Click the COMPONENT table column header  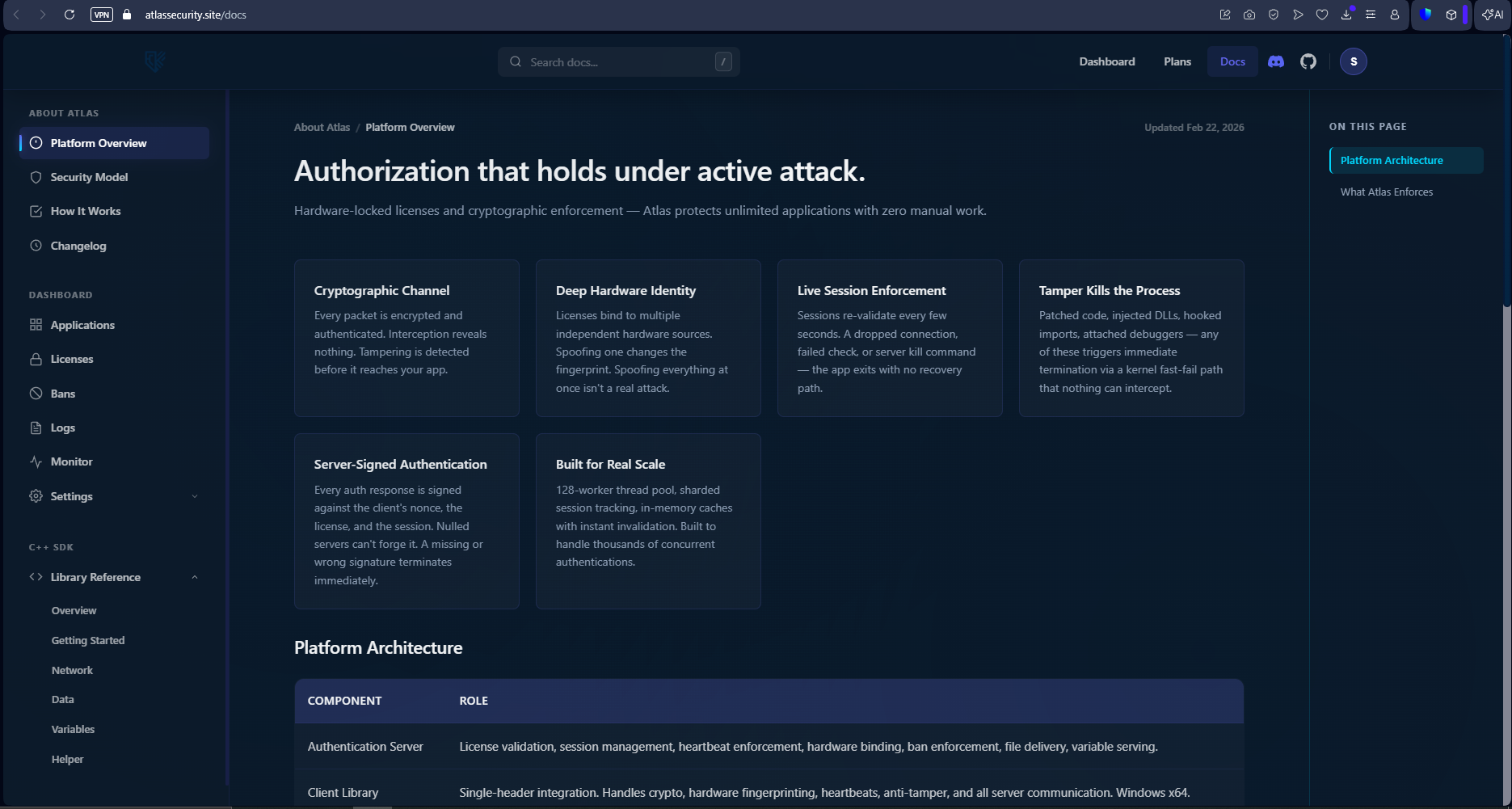click(344, 701)
